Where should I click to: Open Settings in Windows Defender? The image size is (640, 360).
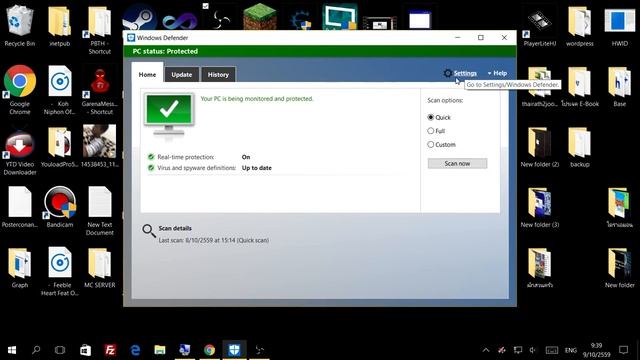[465, 73]
